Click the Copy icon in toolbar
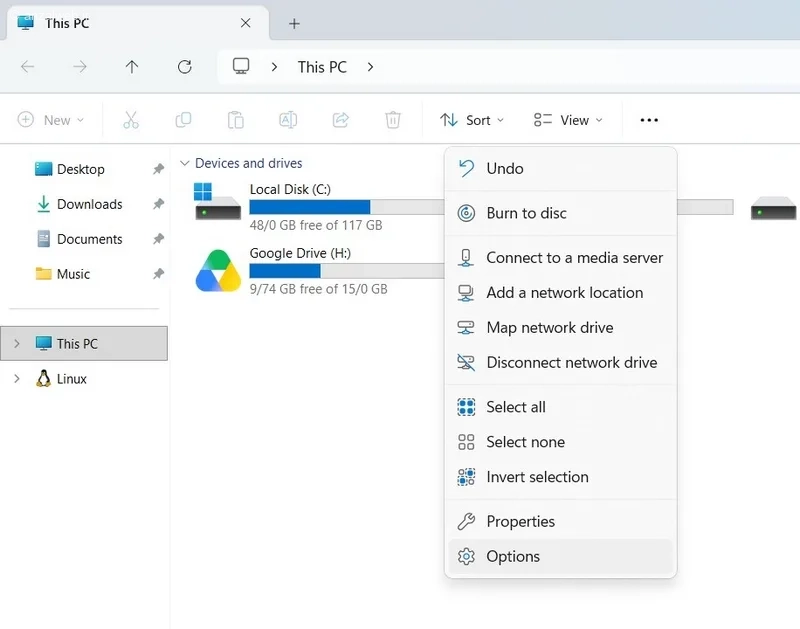Viewport: 800px width, 629px height. [x=183, y=120]
